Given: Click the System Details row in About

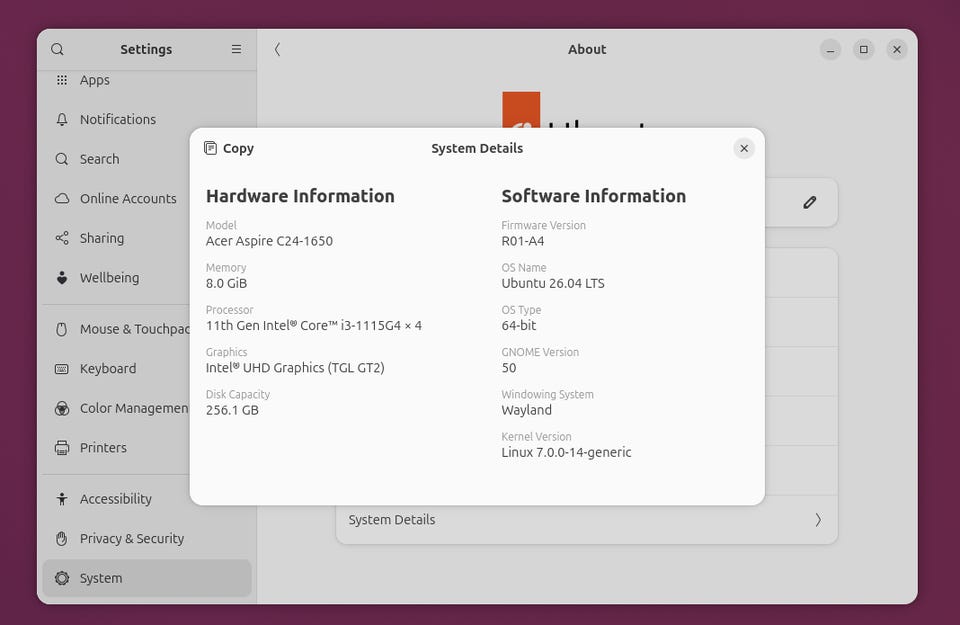Looking at the screenshot, I should 587,520.
